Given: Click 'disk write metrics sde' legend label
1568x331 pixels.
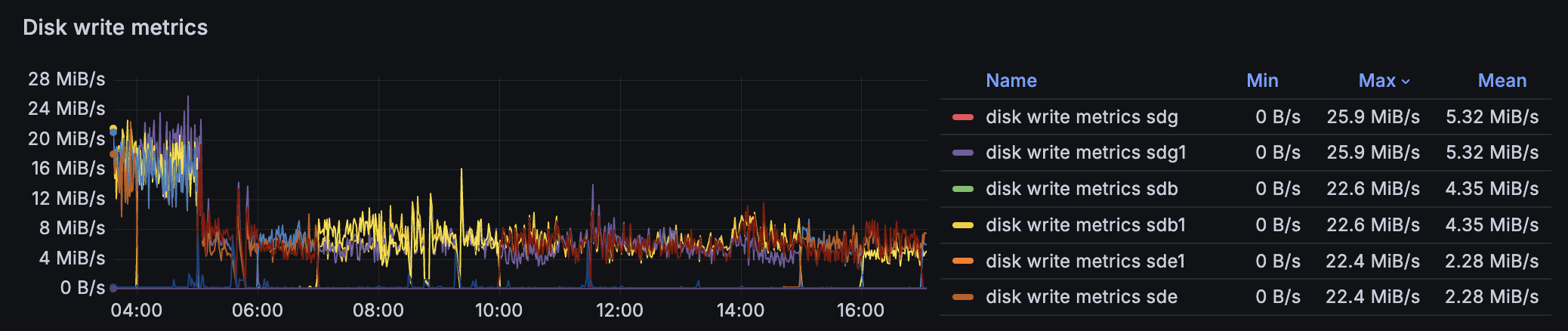Looking at the screenshot, I should [1082, 297].
